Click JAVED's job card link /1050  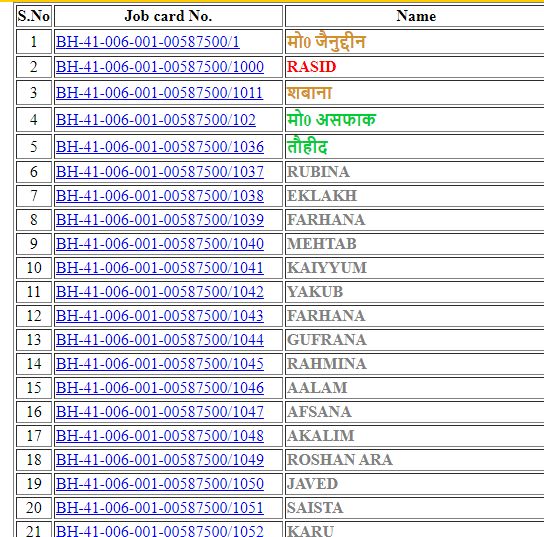click(x=160, y=484)
